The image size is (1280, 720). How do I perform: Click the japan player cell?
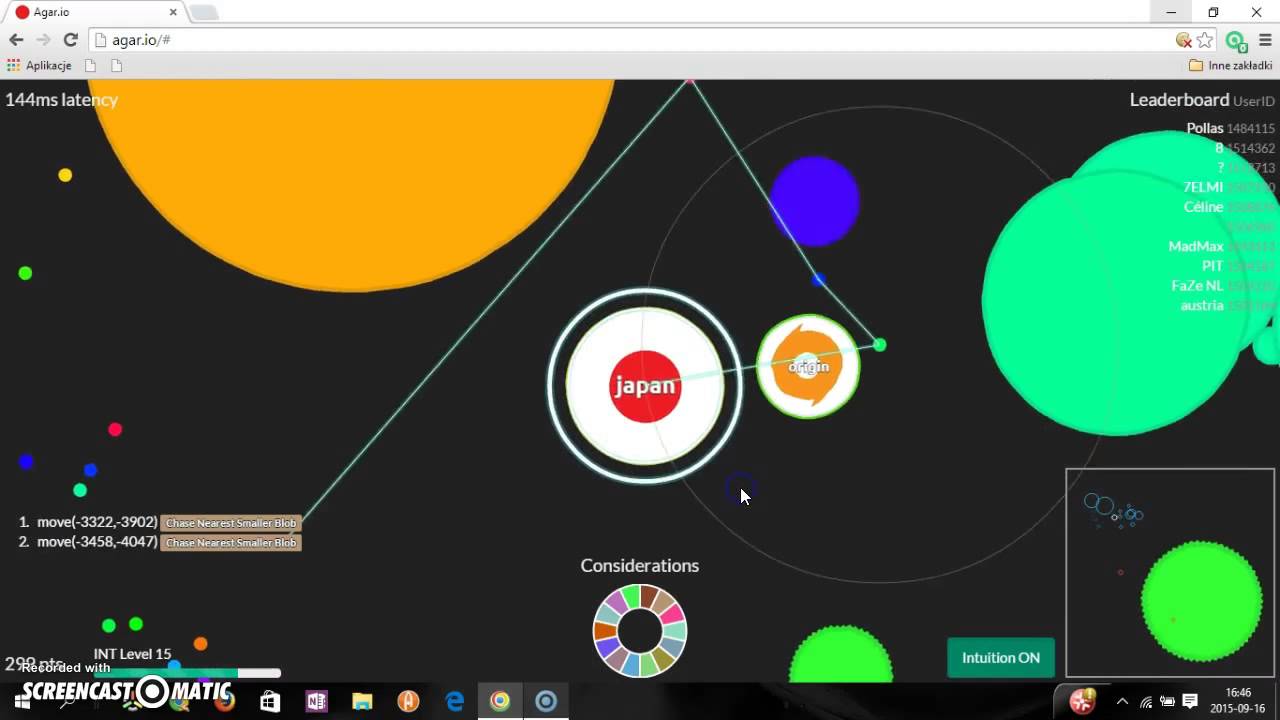tap(645, 386)
